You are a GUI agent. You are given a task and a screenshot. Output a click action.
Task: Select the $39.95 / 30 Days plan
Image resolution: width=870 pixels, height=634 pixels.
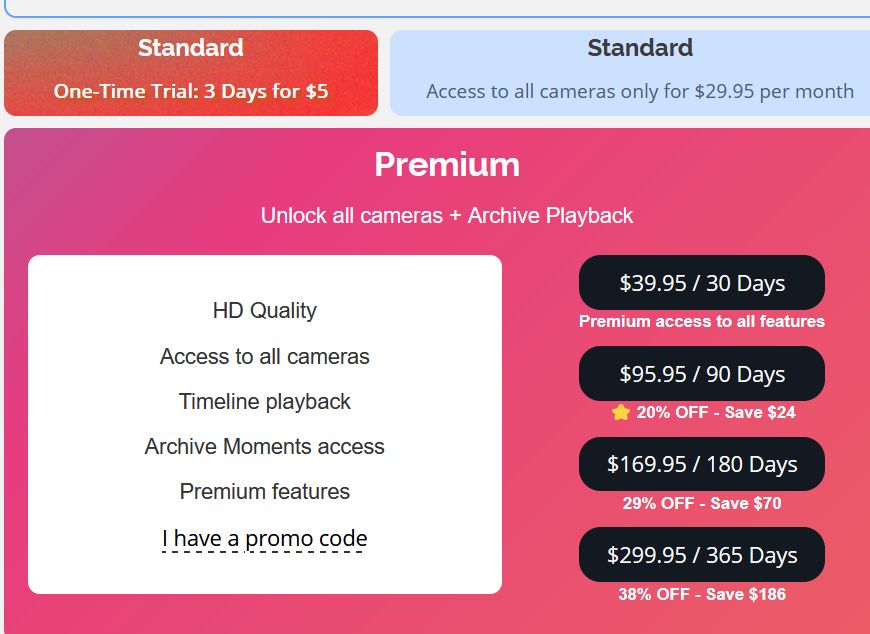[x=701, y=283]
